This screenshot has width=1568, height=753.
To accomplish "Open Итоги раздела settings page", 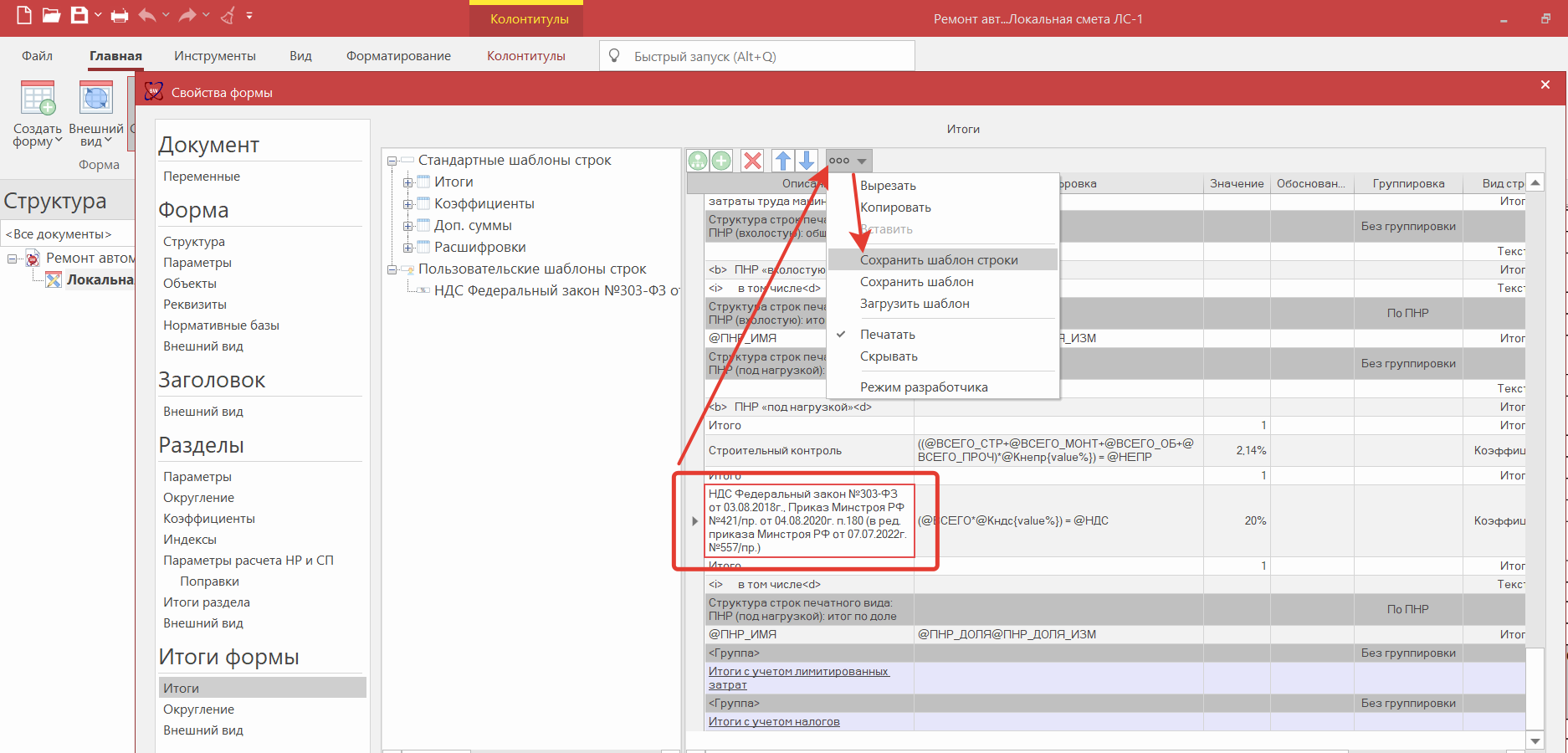I will [x=207, y=602].
